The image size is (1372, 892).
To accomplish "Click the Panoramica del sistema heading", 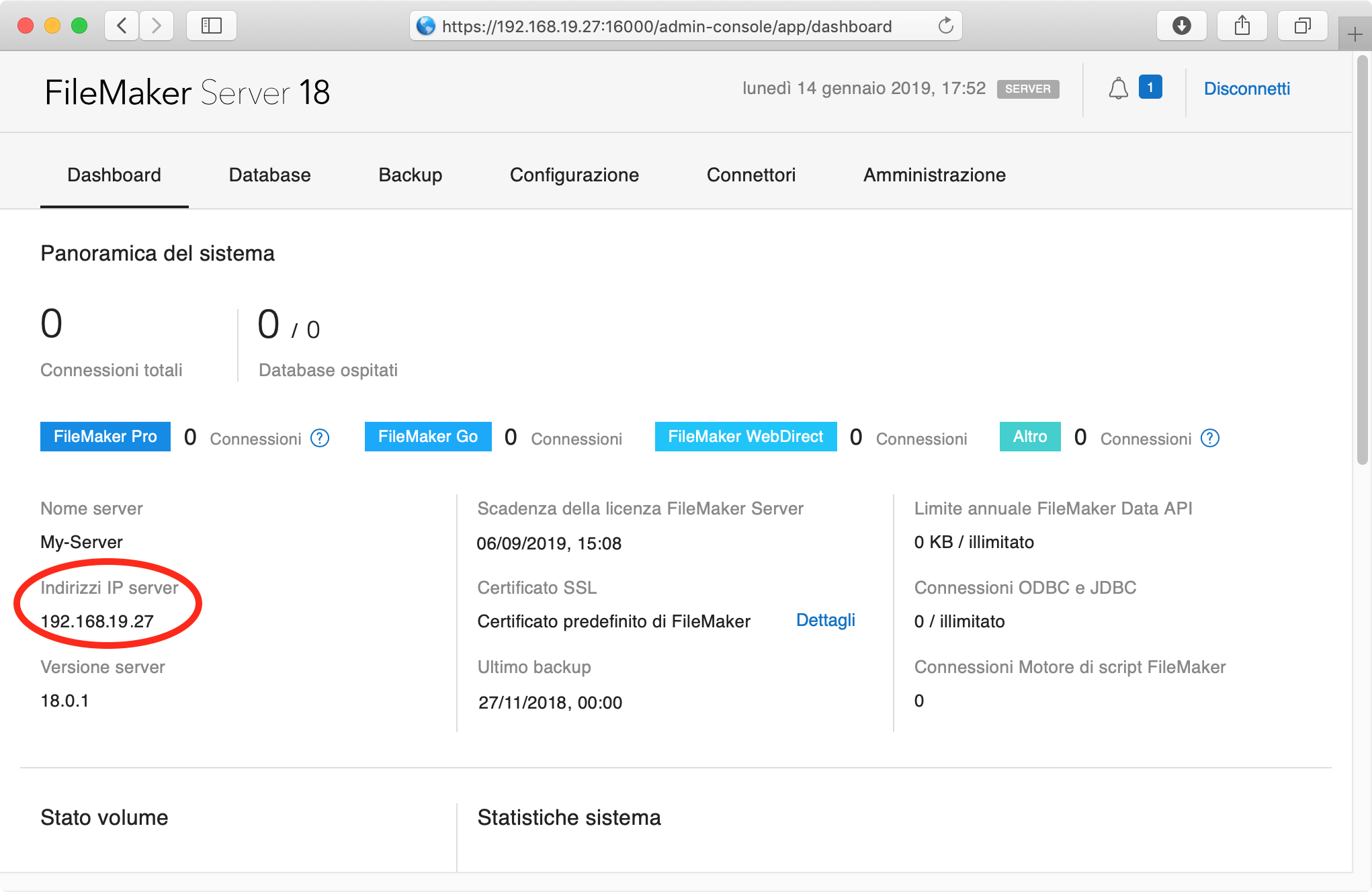I will point(157,253).
